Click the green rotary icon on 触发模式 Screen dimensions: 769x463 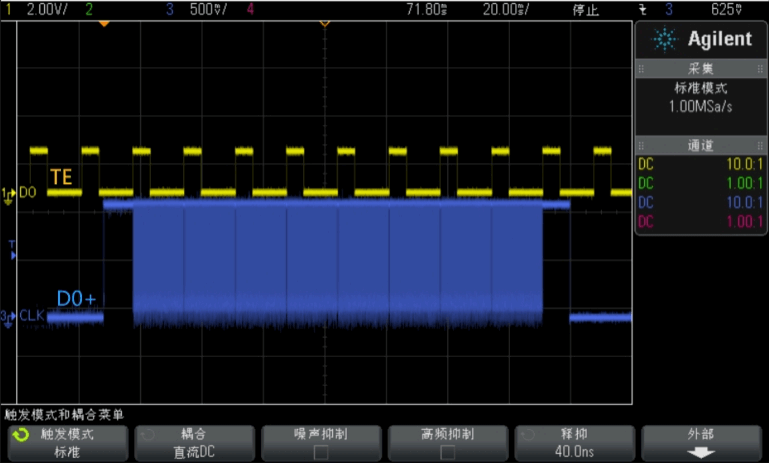pyautogui.click(x=19, y=435)
